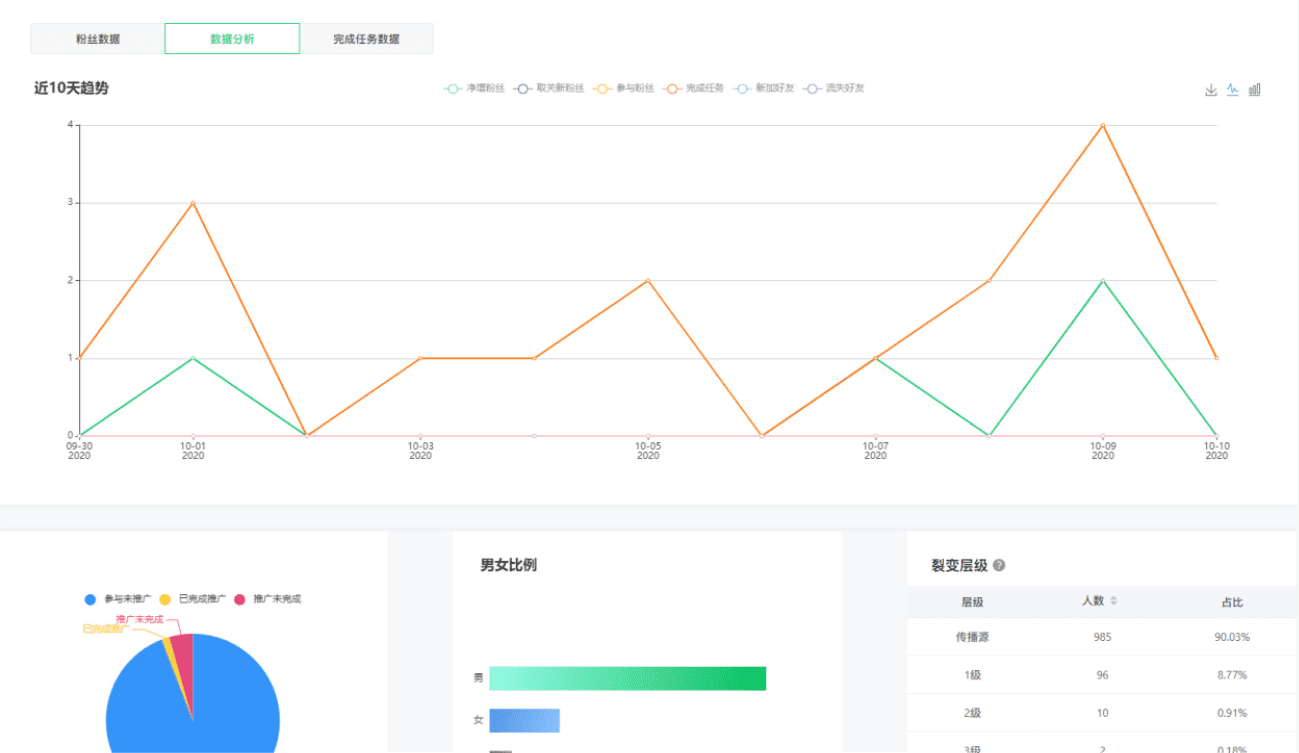The image size is (1299, 753).
Task: Click the 10-07 2020 axis label
Action: [875, 450]
